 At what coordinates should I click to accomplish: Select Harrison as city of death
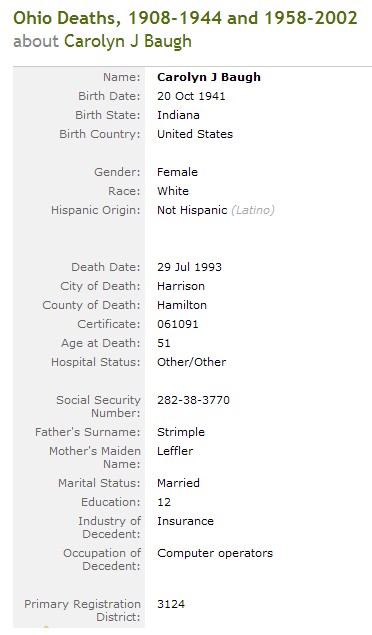[181, 286]
